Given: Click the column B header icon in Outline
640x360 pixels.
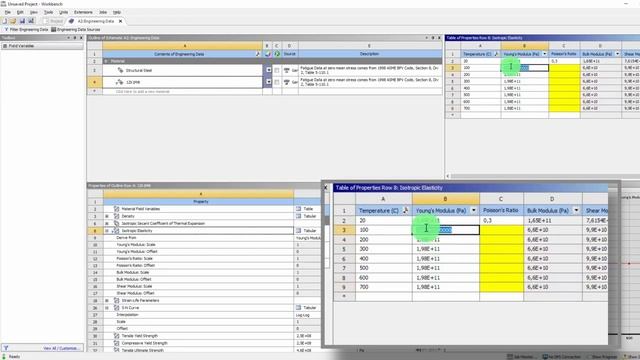Looking at the screenshot, I should tap(268, 54).
